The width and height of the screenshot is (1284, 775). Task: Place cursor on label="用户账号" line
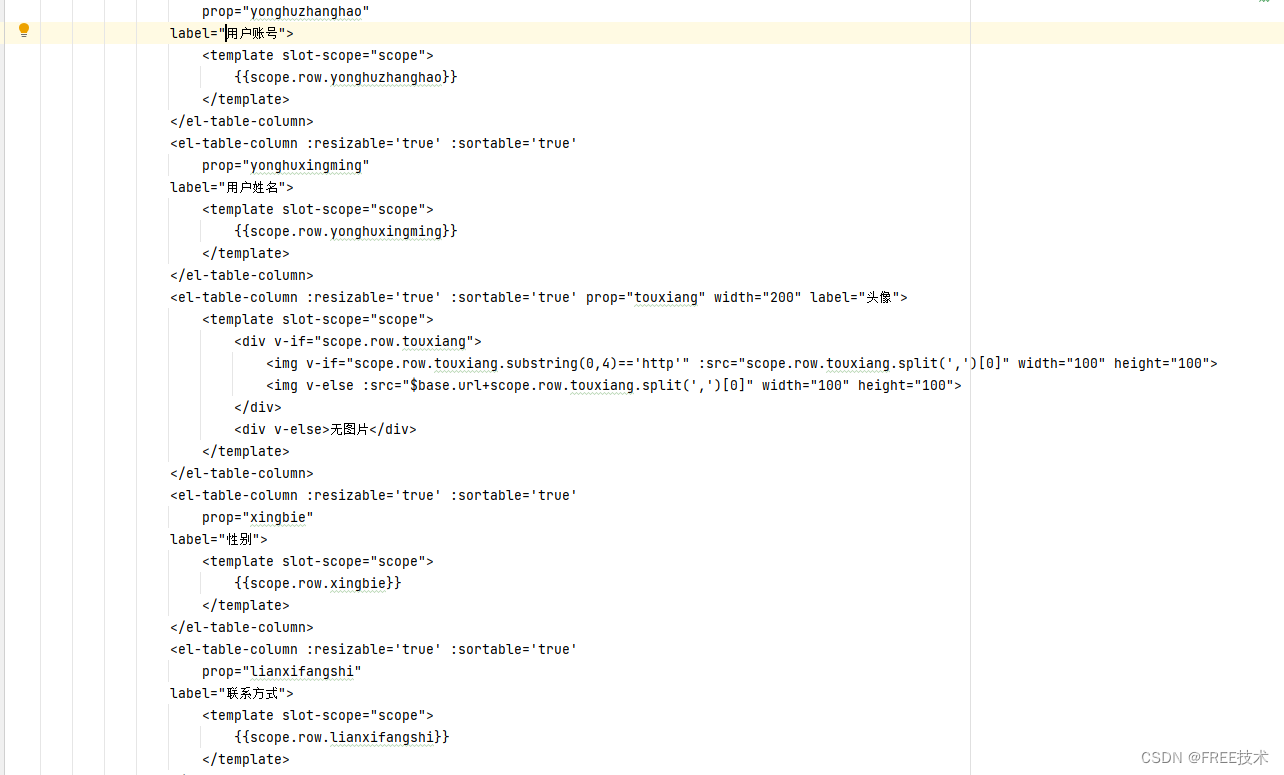point(231,33)
